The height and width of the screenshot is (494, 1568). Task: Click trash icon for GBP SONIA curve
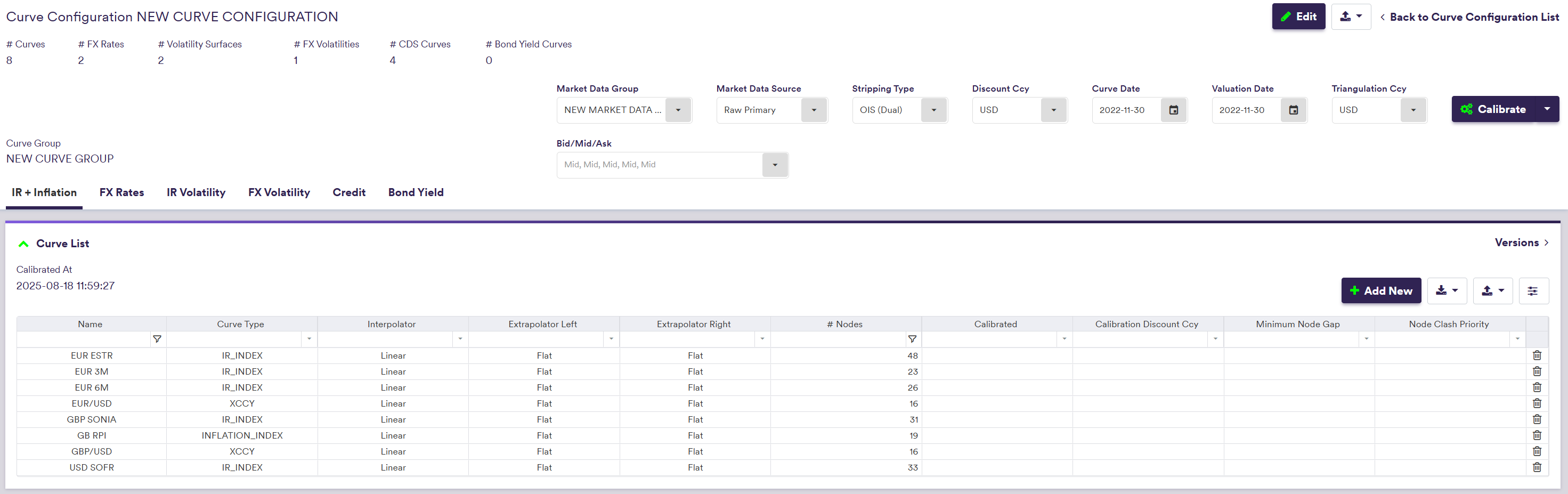pyautogui.click(x=1537, y=419)
